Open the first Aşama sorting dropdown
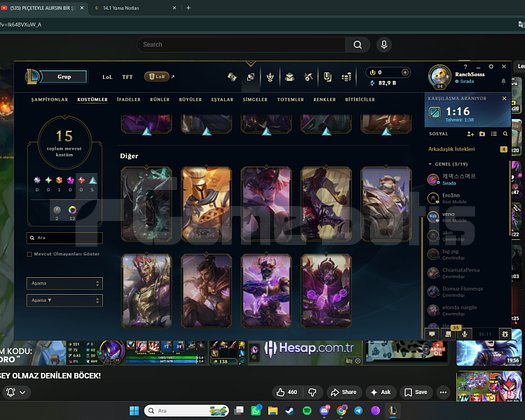The height and width of the screenshot is (420, 525). click(64, 283)
